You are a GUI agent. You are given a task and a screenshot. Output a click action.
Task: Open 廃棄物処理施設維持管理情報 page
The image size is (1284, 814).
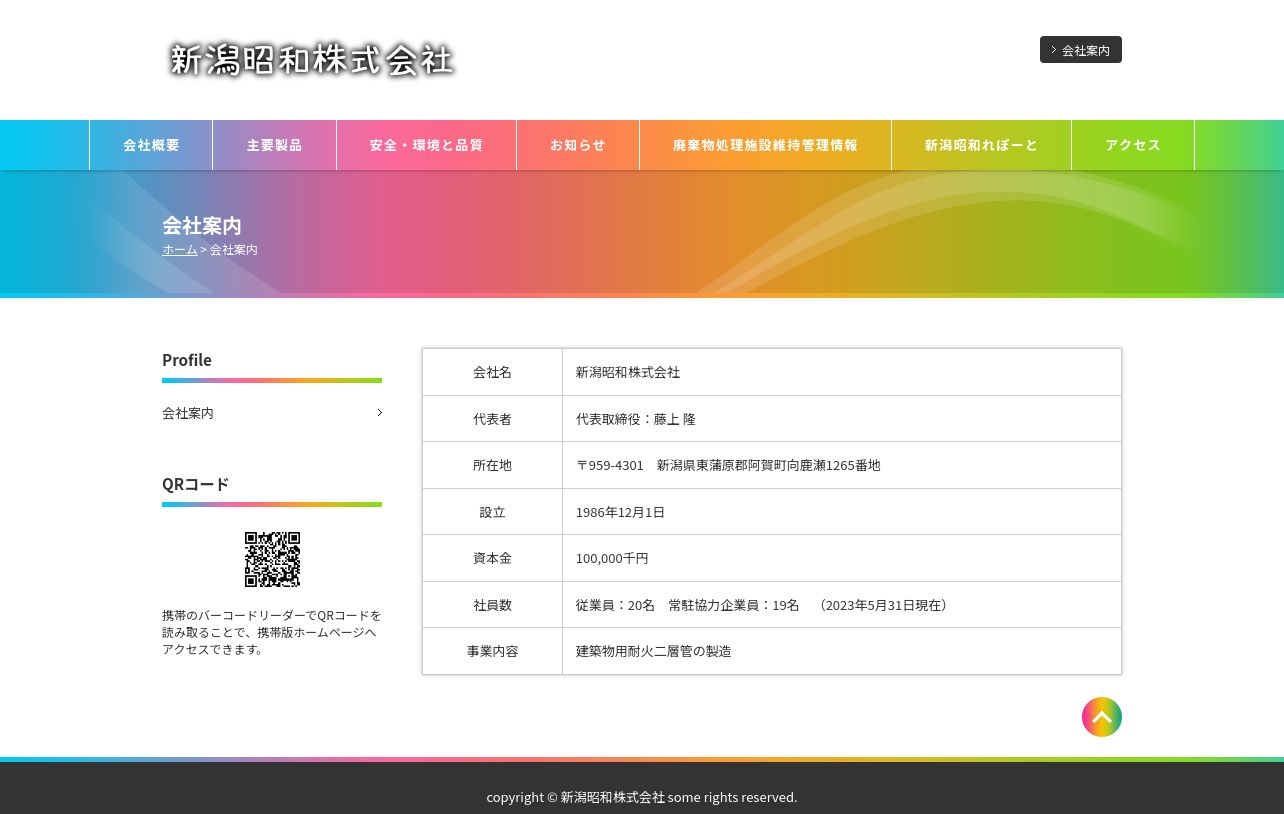tap(765, 145)
